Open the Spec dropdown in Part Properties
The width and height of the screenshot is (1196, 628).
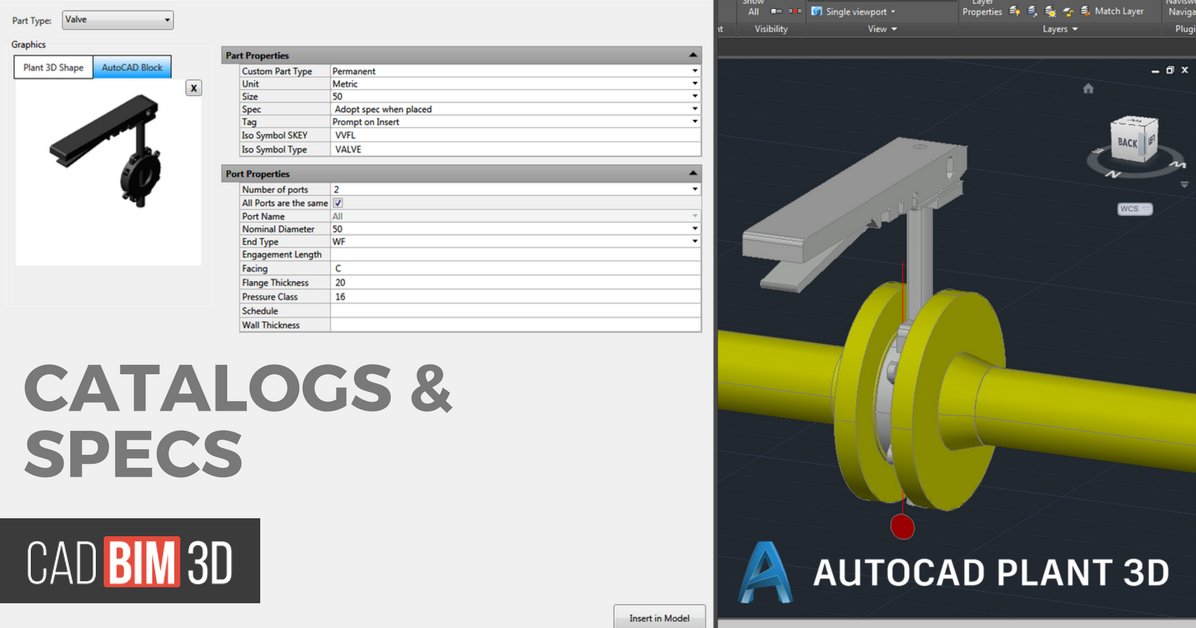point(694,109)
